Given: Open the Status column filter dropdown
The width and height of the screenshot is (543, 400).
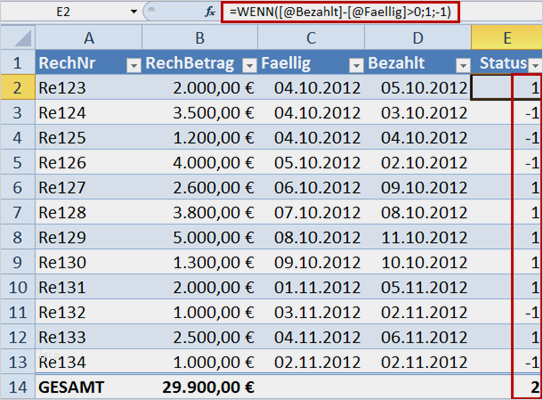Looking at the screenshot, I should click(536, 64).
